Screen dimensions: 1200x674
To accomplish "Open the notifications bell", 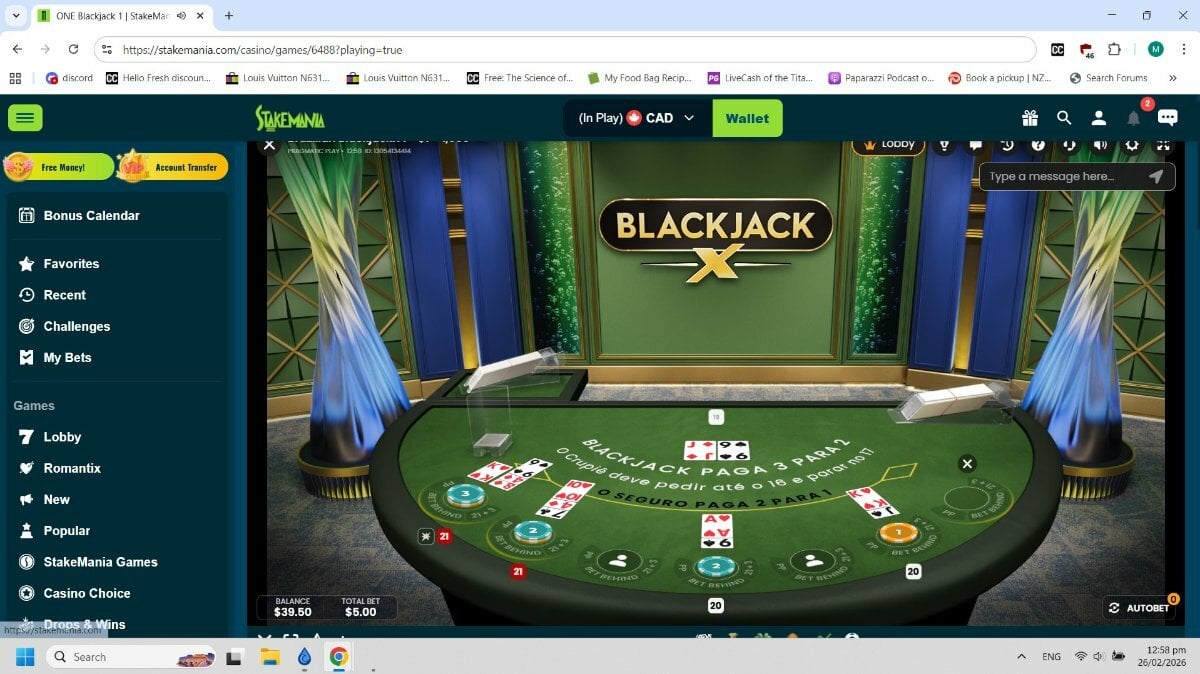I will 1133,118.
